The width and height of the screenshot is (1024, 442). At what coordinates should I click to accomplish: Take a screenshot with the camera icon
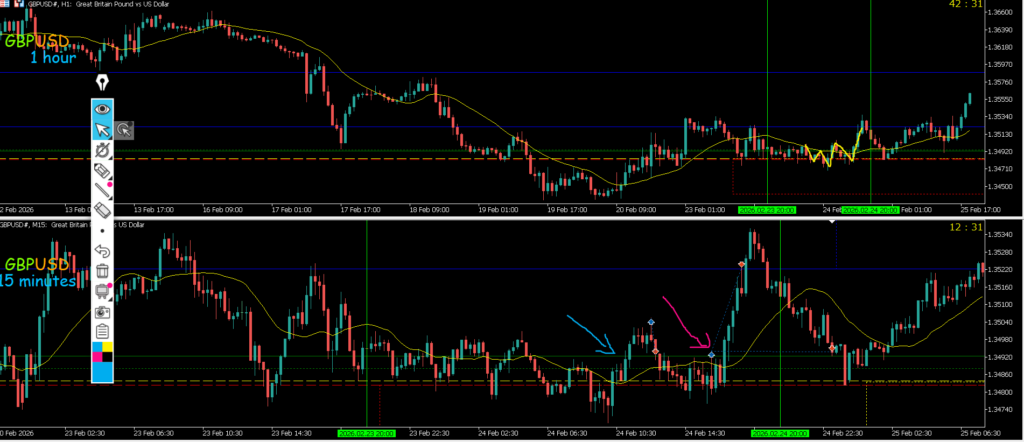(101, 311)
